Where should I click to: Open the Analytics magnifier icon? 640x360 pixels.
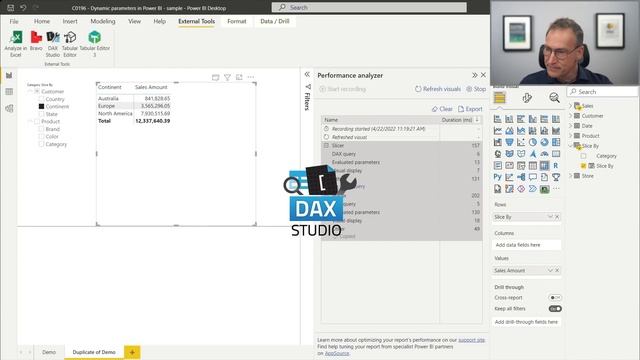[554, 98]
